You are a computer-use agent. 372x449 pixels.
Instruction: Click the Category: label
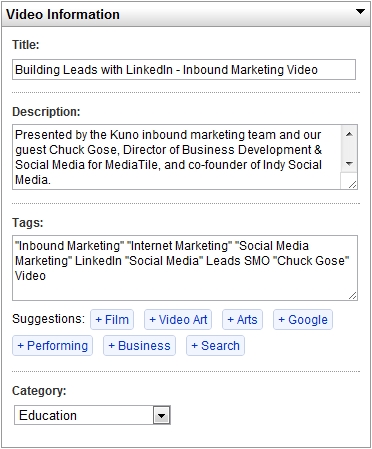click(39, 391)
